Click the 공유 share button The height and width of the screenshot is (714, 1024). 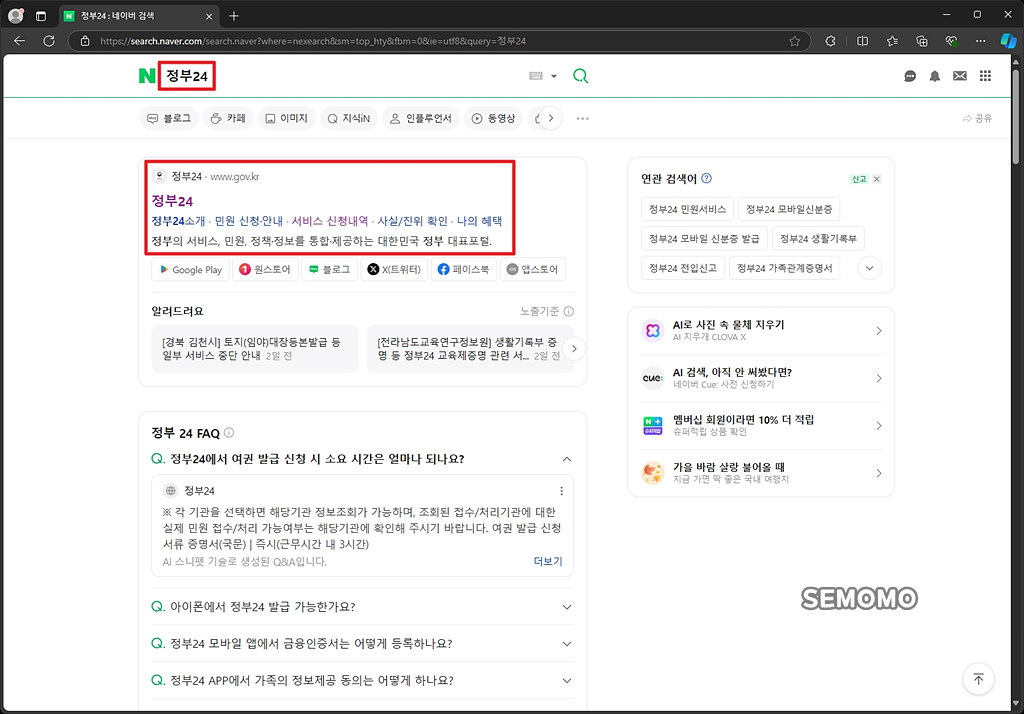[977, 118]
